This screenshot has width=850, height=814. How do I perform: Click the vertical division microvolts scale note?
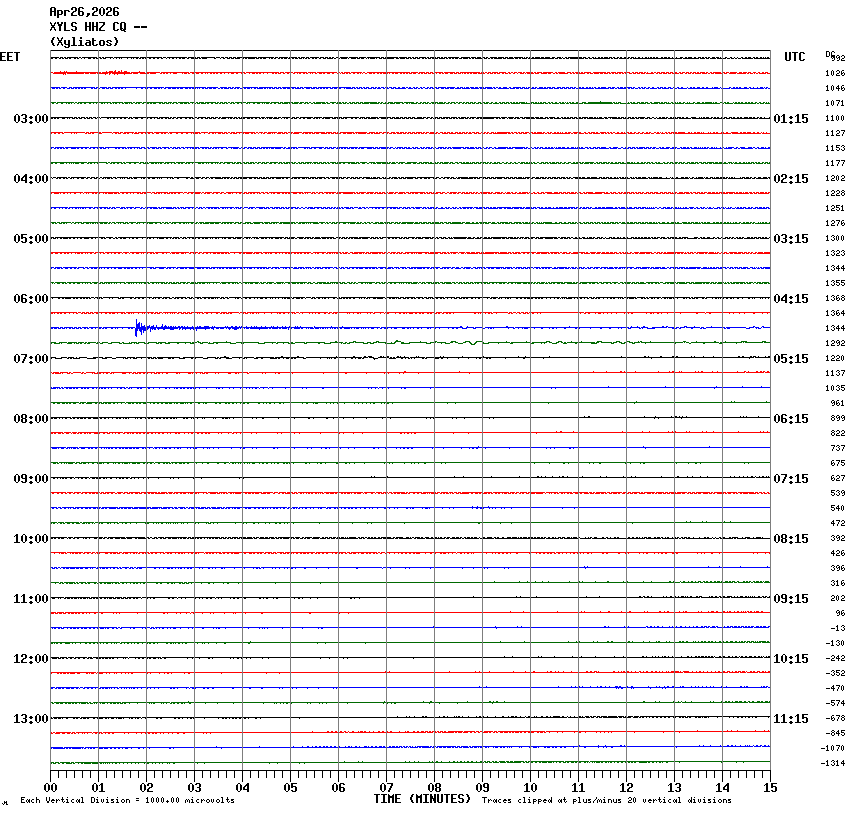(127, 801)
